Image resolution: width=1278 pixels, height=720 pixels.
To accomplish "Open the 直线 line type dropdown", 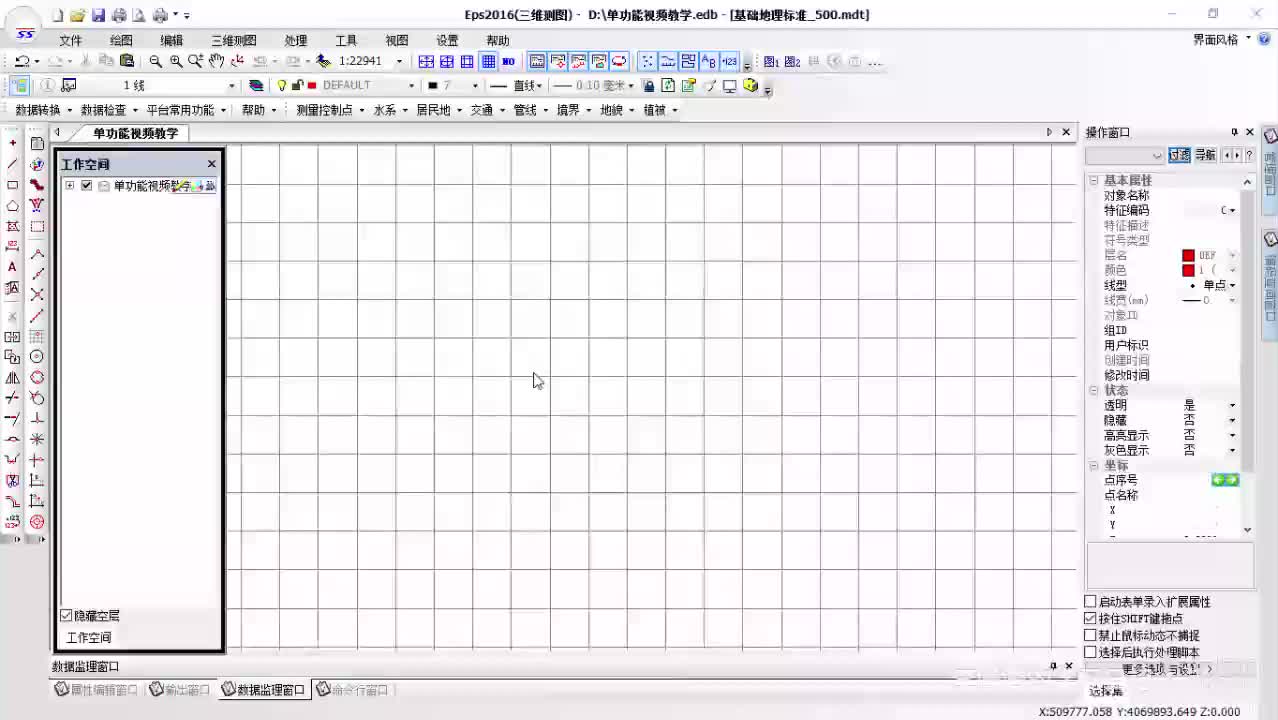I will pos(539,86).
